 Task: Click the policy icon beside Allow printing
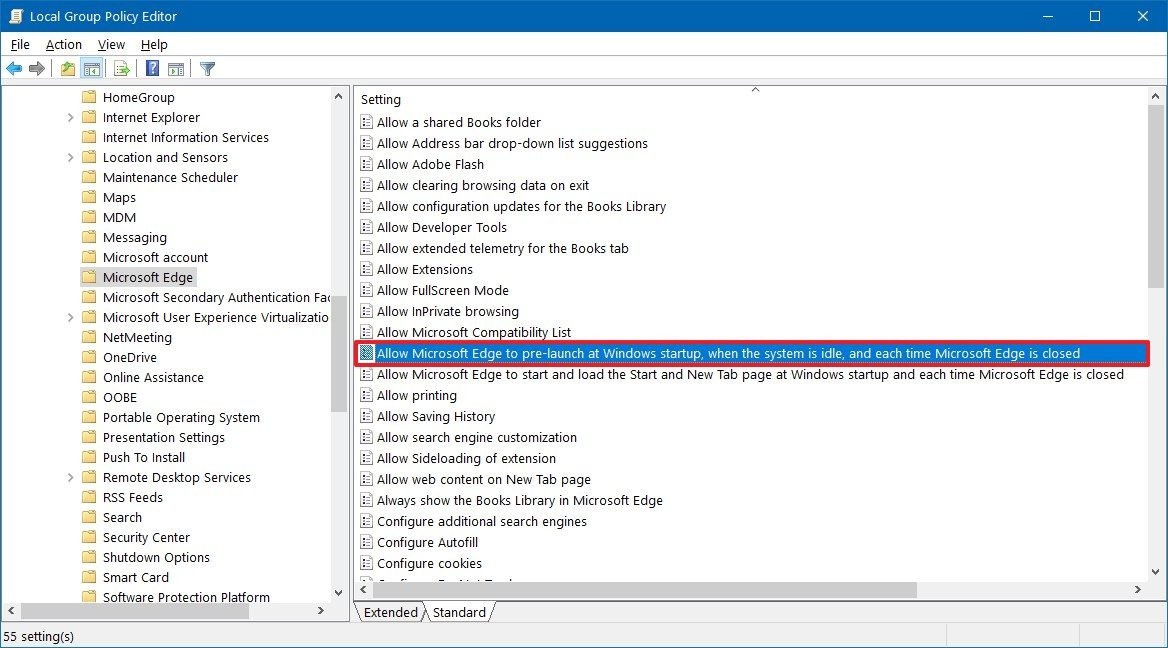(x=366, y=396)
